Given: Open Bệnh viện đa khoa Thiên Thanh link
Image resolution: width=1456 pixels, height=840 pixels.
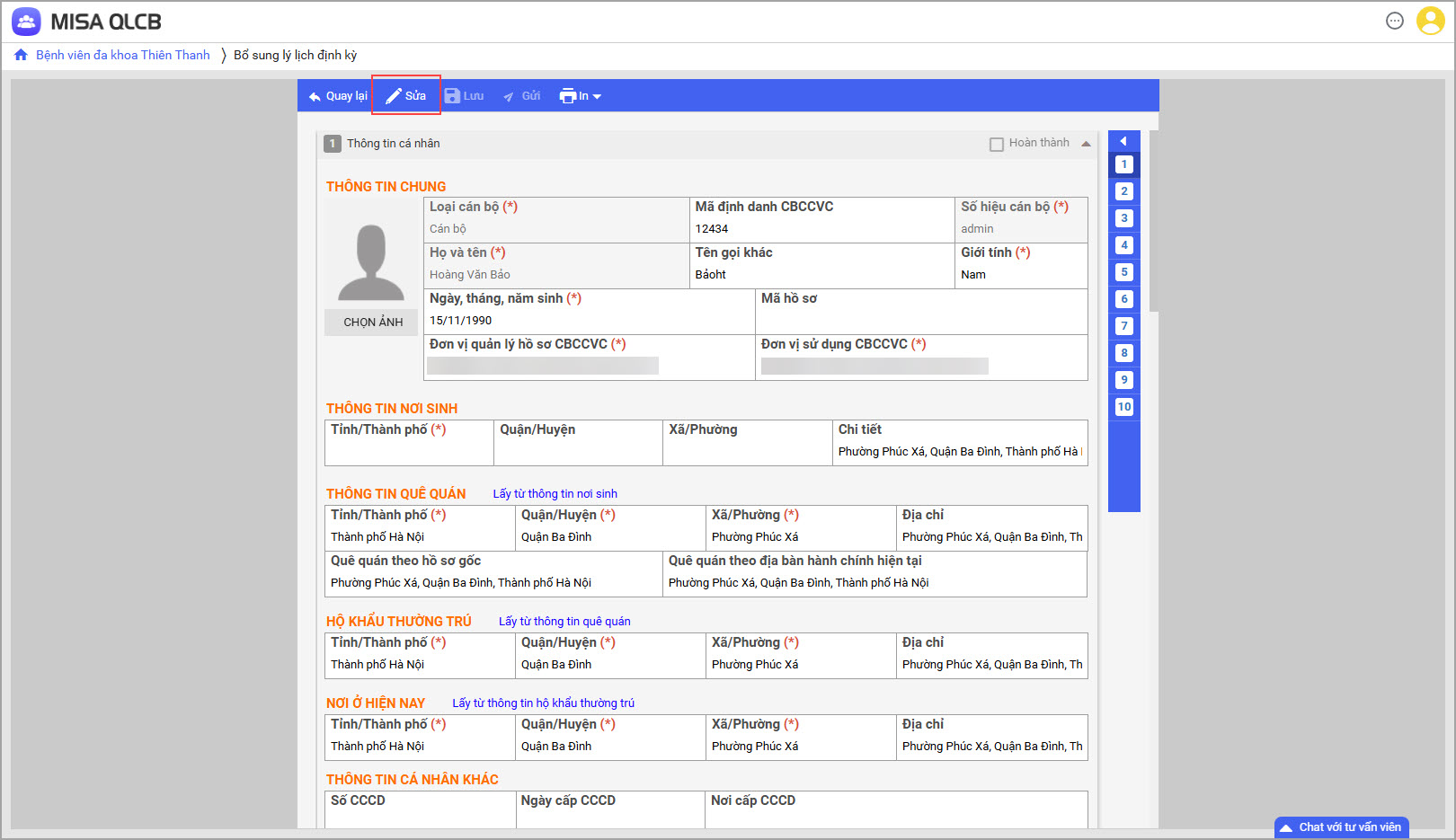Looking at the screenshot, I should (123, 56).
